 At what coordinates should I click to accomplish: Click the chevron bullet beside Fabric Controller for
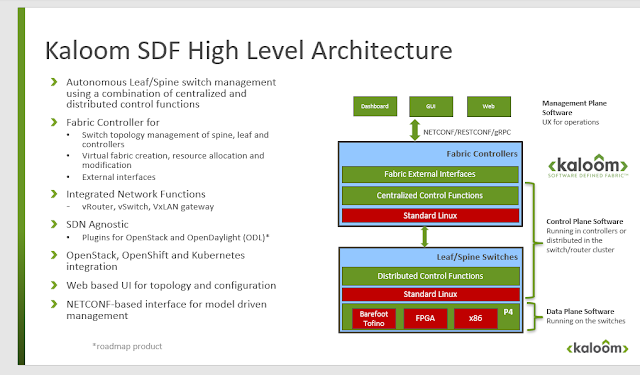[54, 122]
